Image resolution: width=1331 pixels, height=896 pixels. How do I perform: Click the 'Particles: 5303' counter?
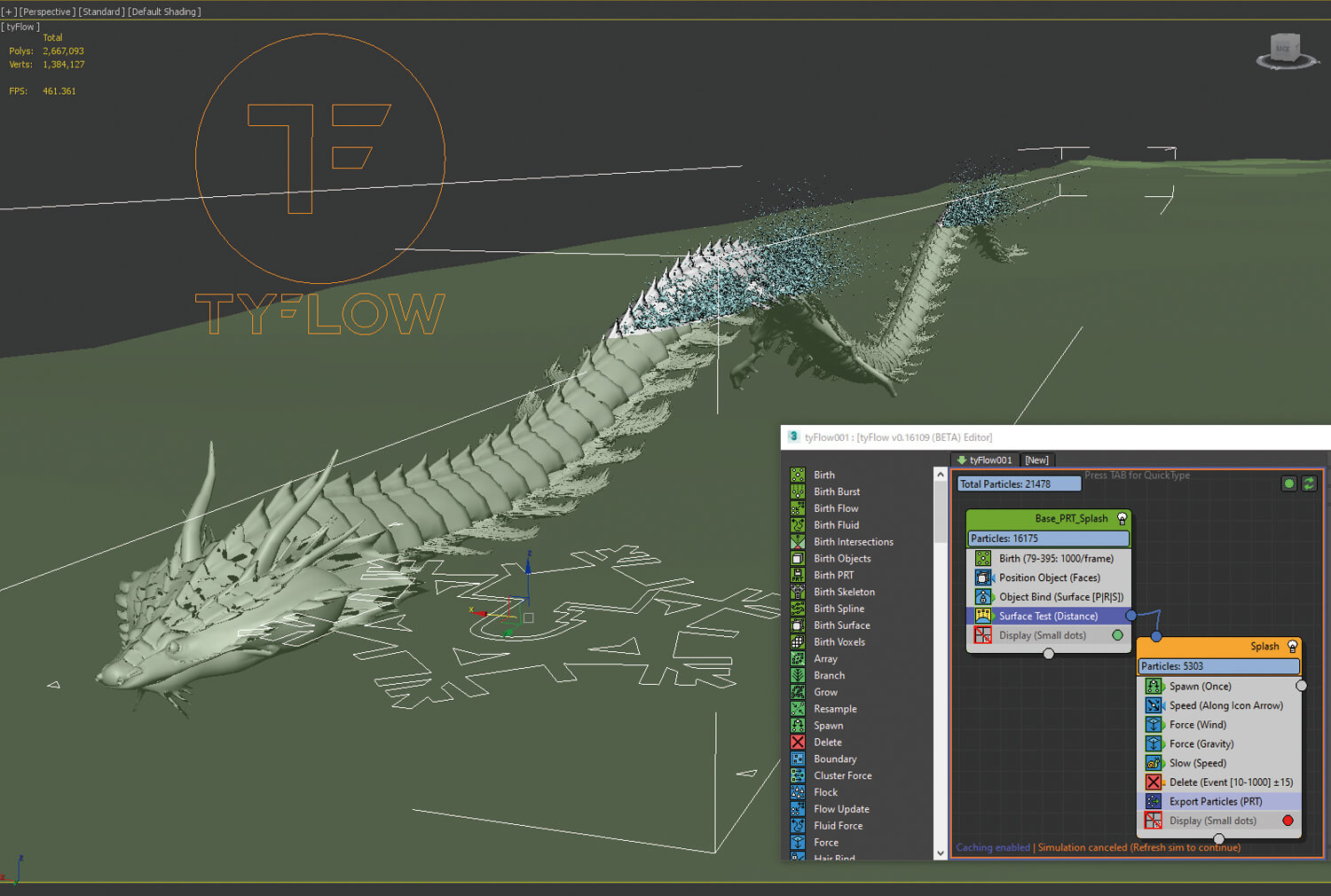(x=1218, y=666)
